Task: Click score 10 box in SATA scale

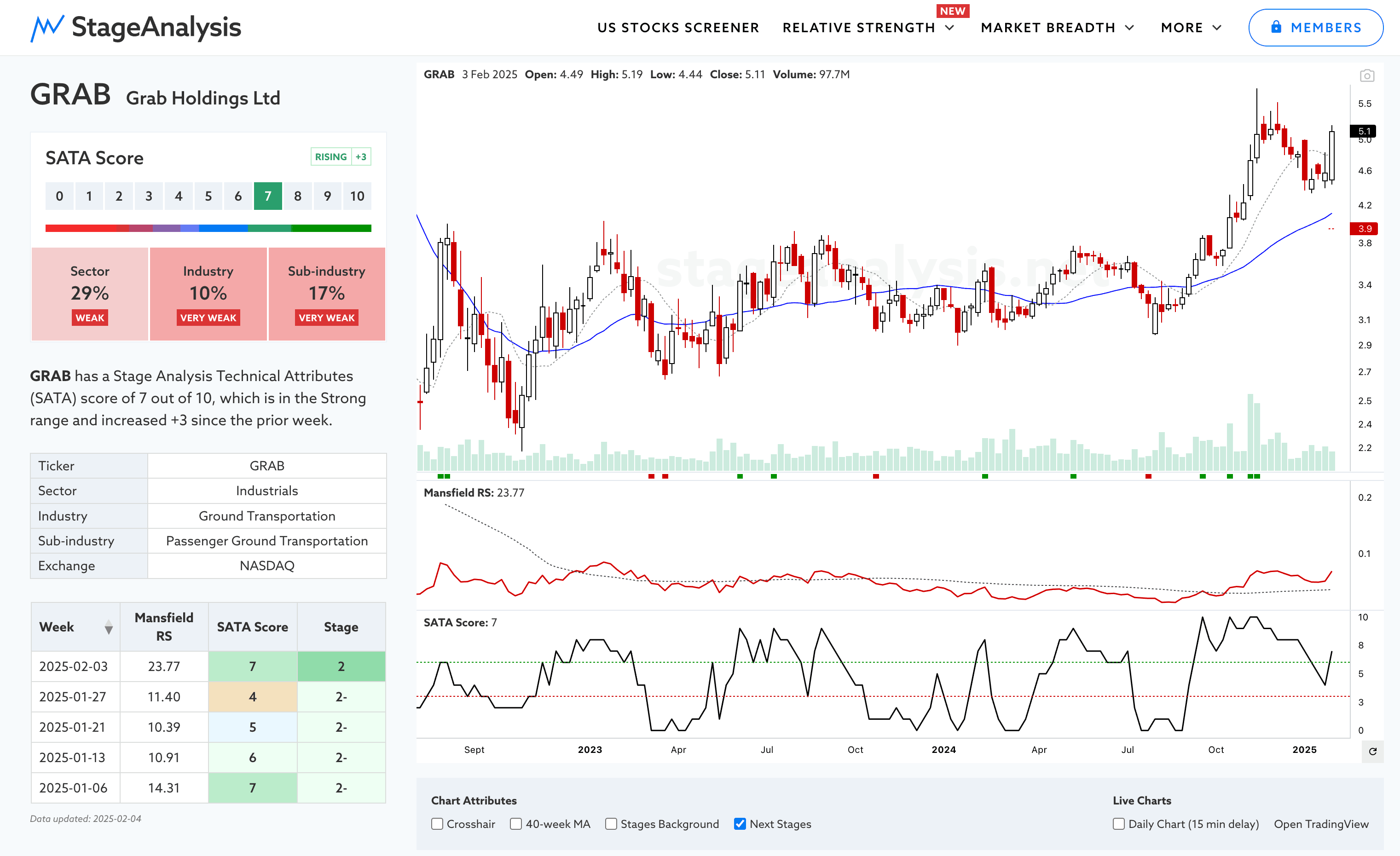Action: 357,196
